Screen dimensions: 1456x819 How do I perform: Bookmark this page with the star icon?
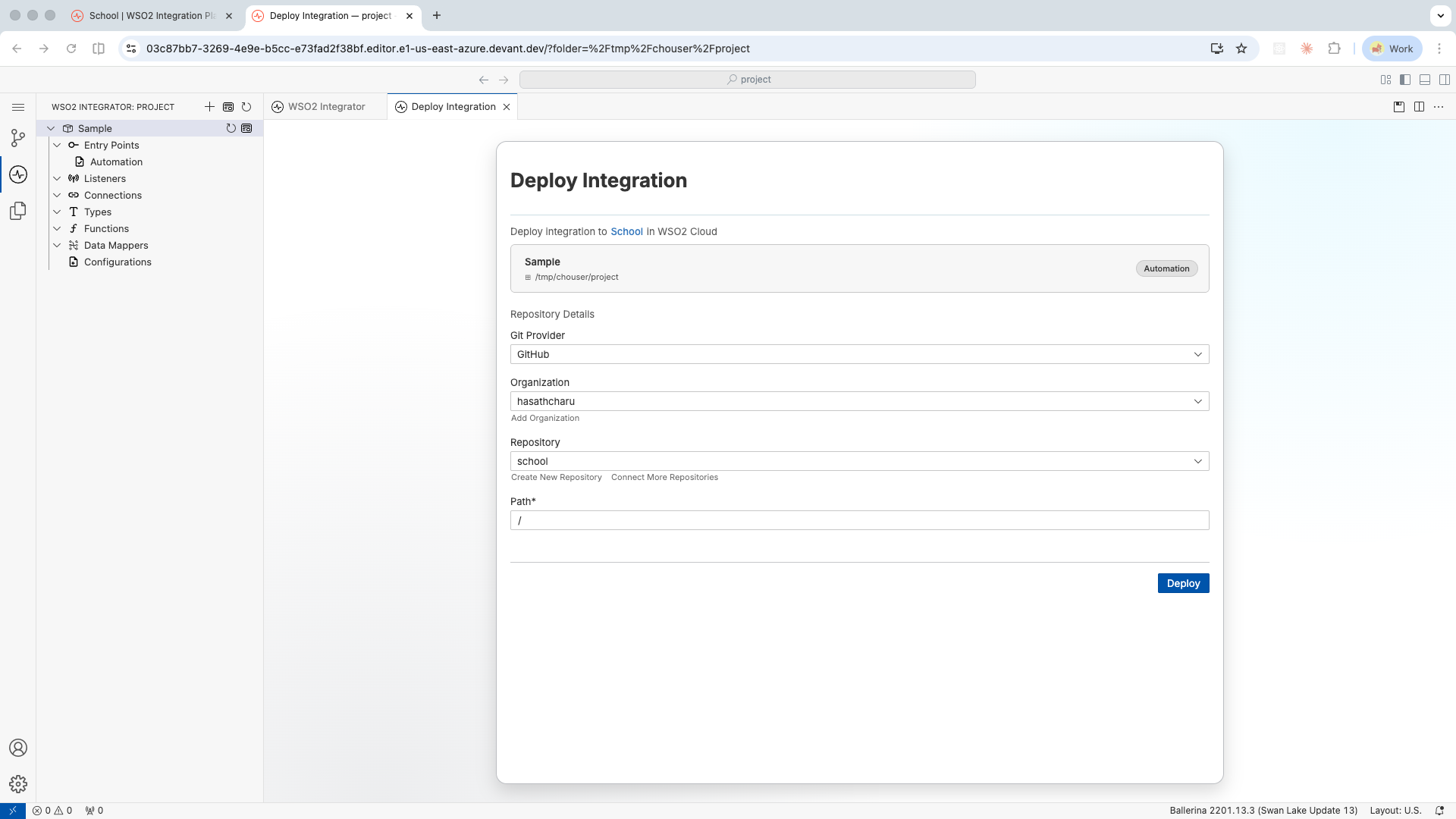pos(1241,49)
